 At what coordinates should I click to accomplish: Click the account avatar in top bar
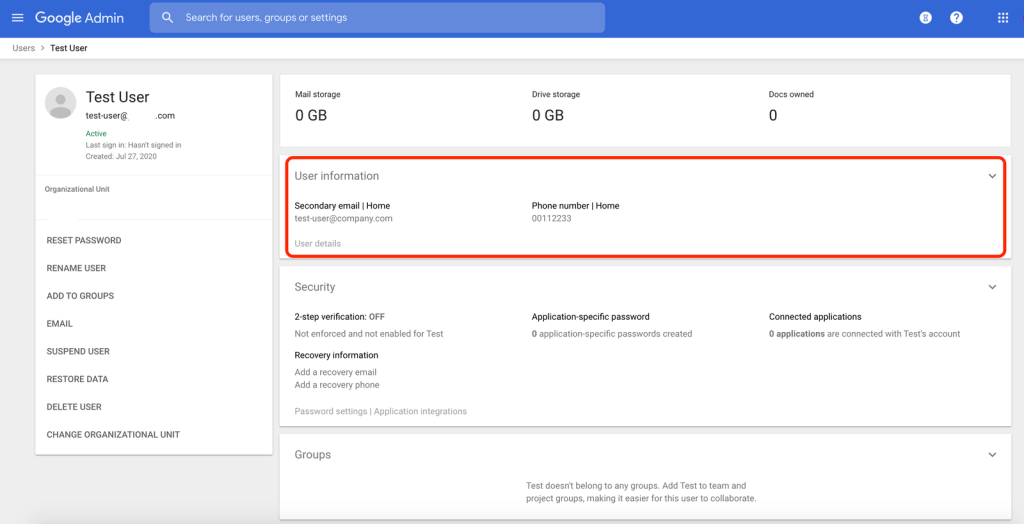point(925,18)
